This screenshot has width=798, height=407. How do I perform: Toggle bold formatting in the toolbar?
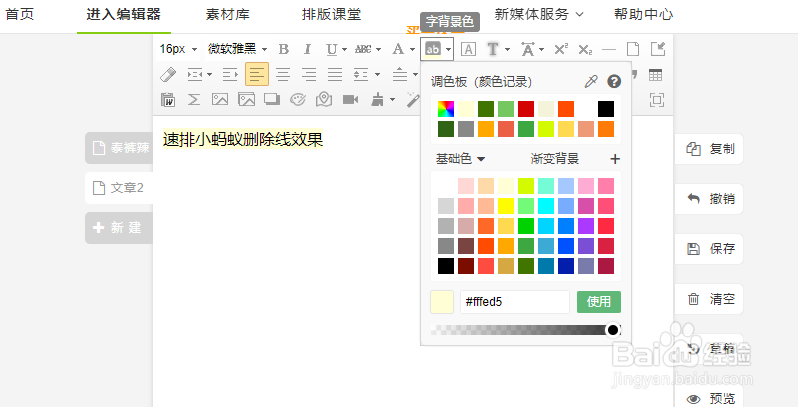[x=283, y=49]
